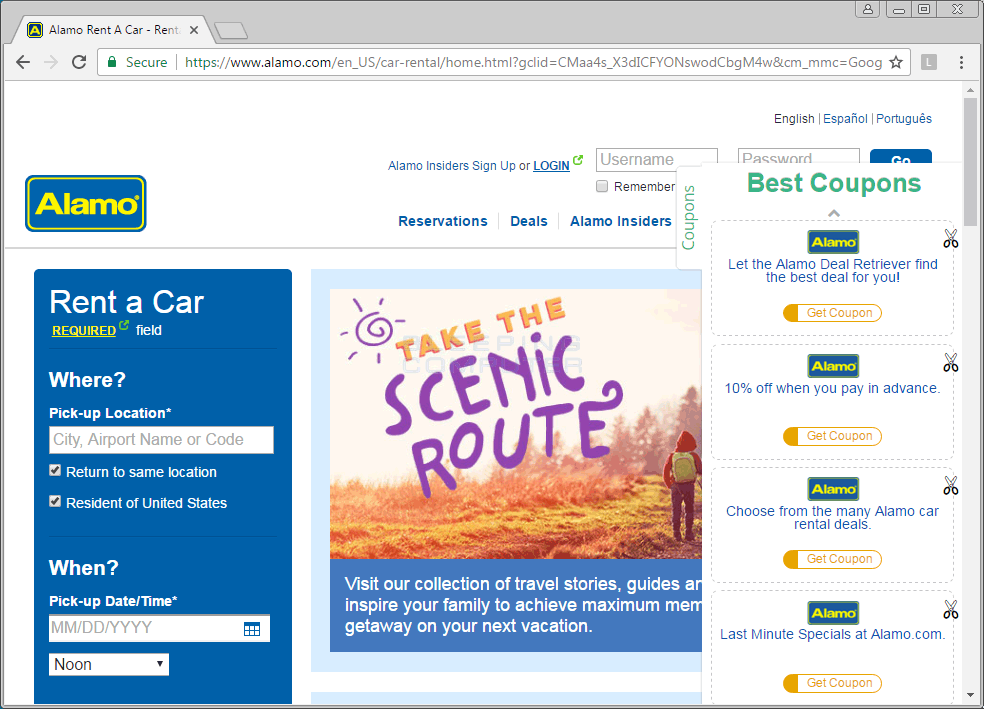Screen dimensions: 984x709
Task: Click the Password input field
Action: (x=798, y=157)
